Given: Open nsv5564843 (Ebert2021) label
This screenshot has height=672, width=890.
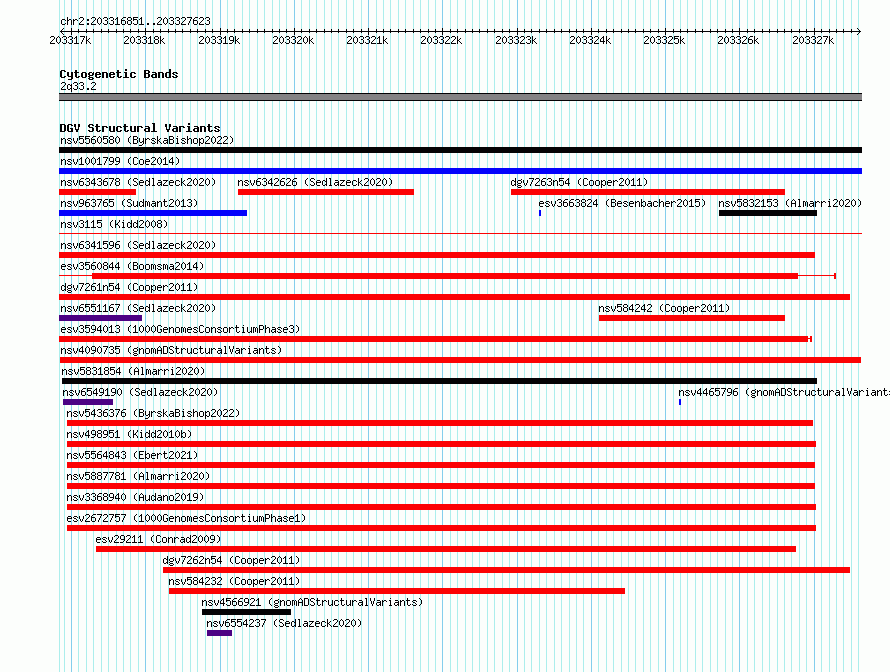Looking at the screenshot, I should coord(132,455).
